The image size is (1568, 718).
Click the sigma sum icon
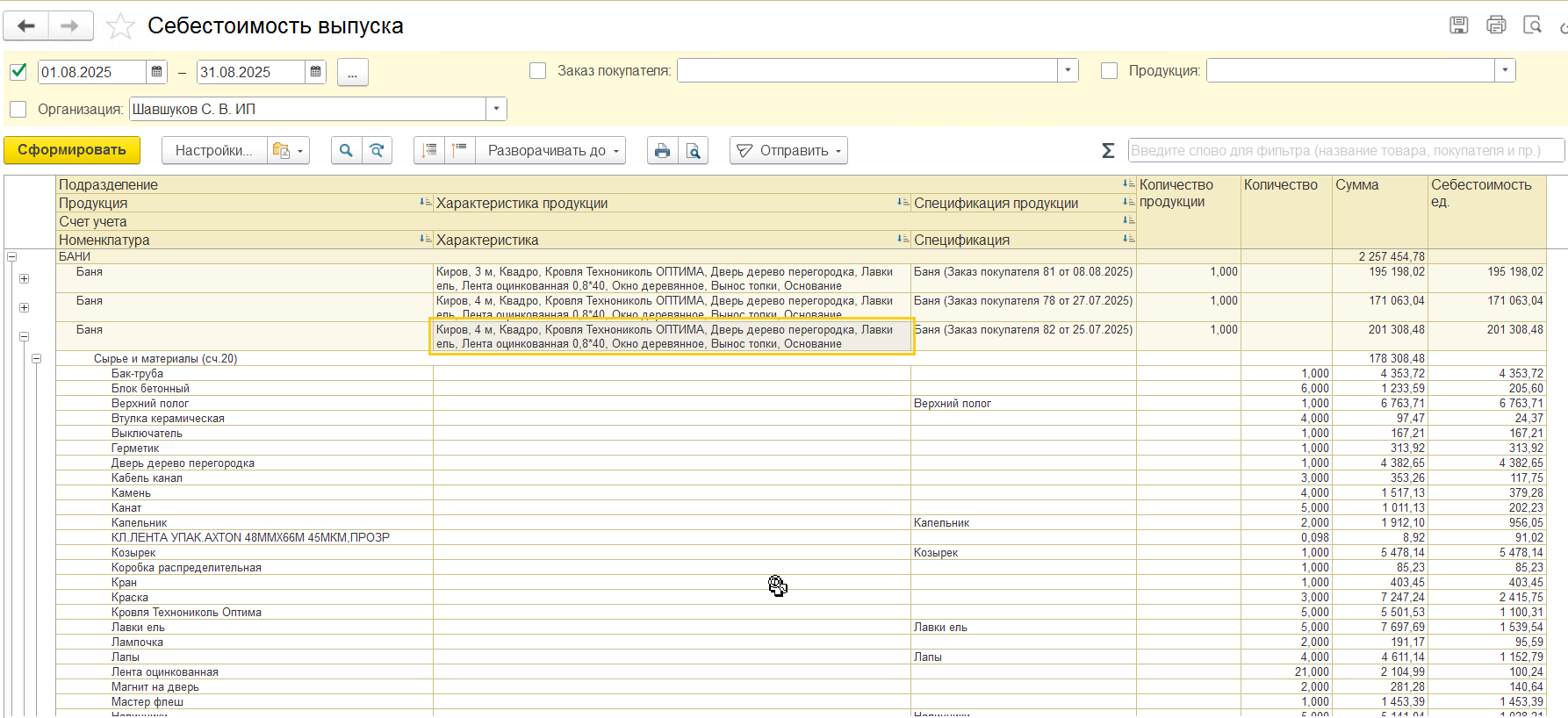pos(1108,151)
